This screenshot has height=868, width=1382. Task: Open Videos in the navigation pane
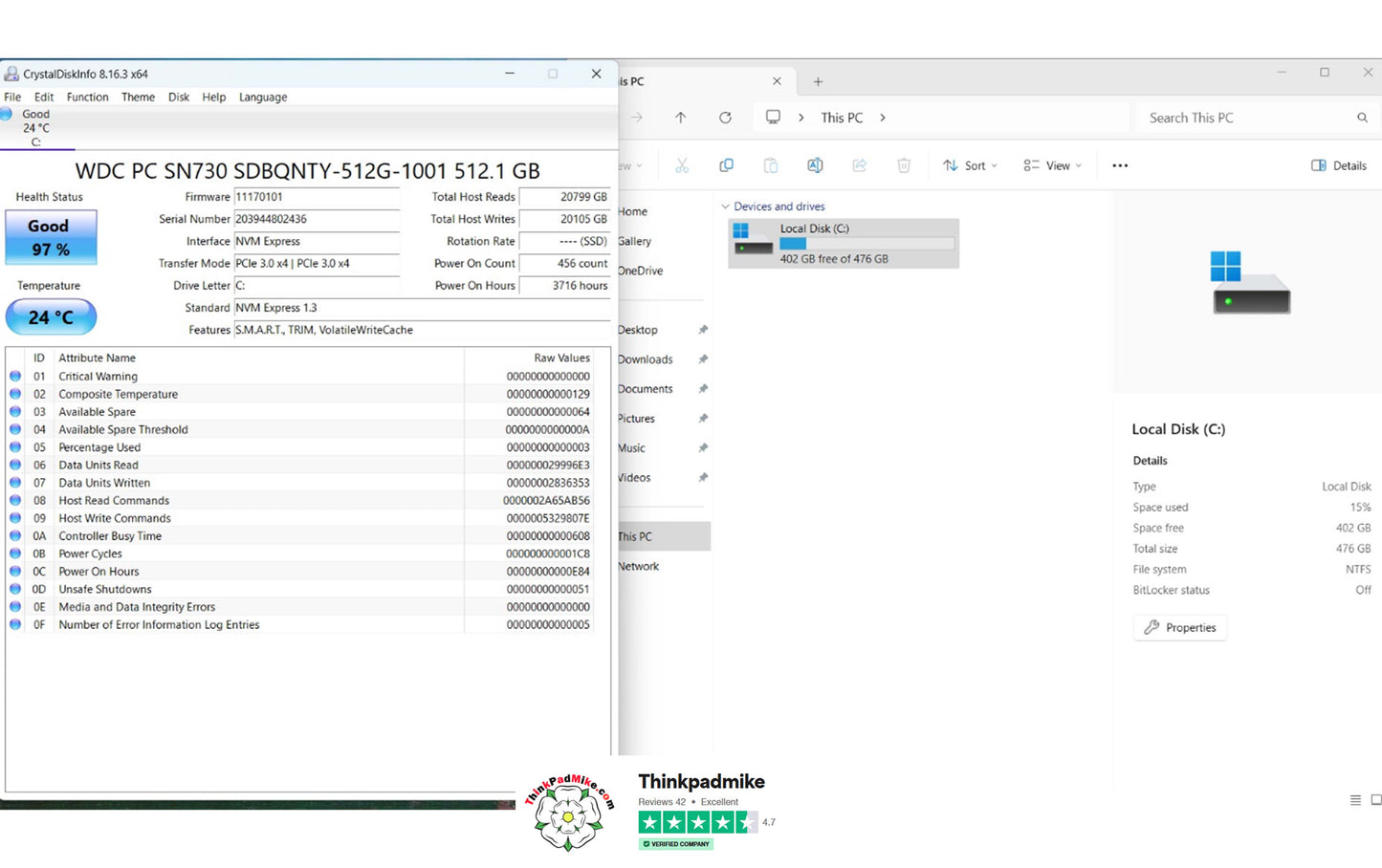[634, 478]
